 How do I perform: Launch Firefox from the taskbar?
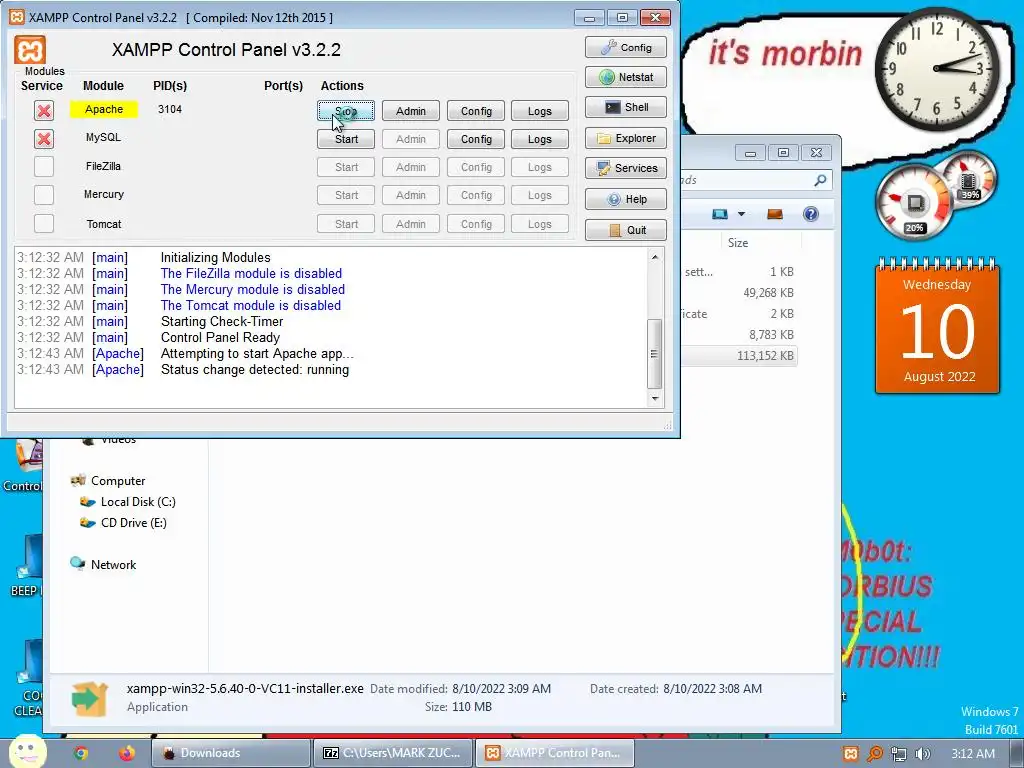click(x=127, y=753)
